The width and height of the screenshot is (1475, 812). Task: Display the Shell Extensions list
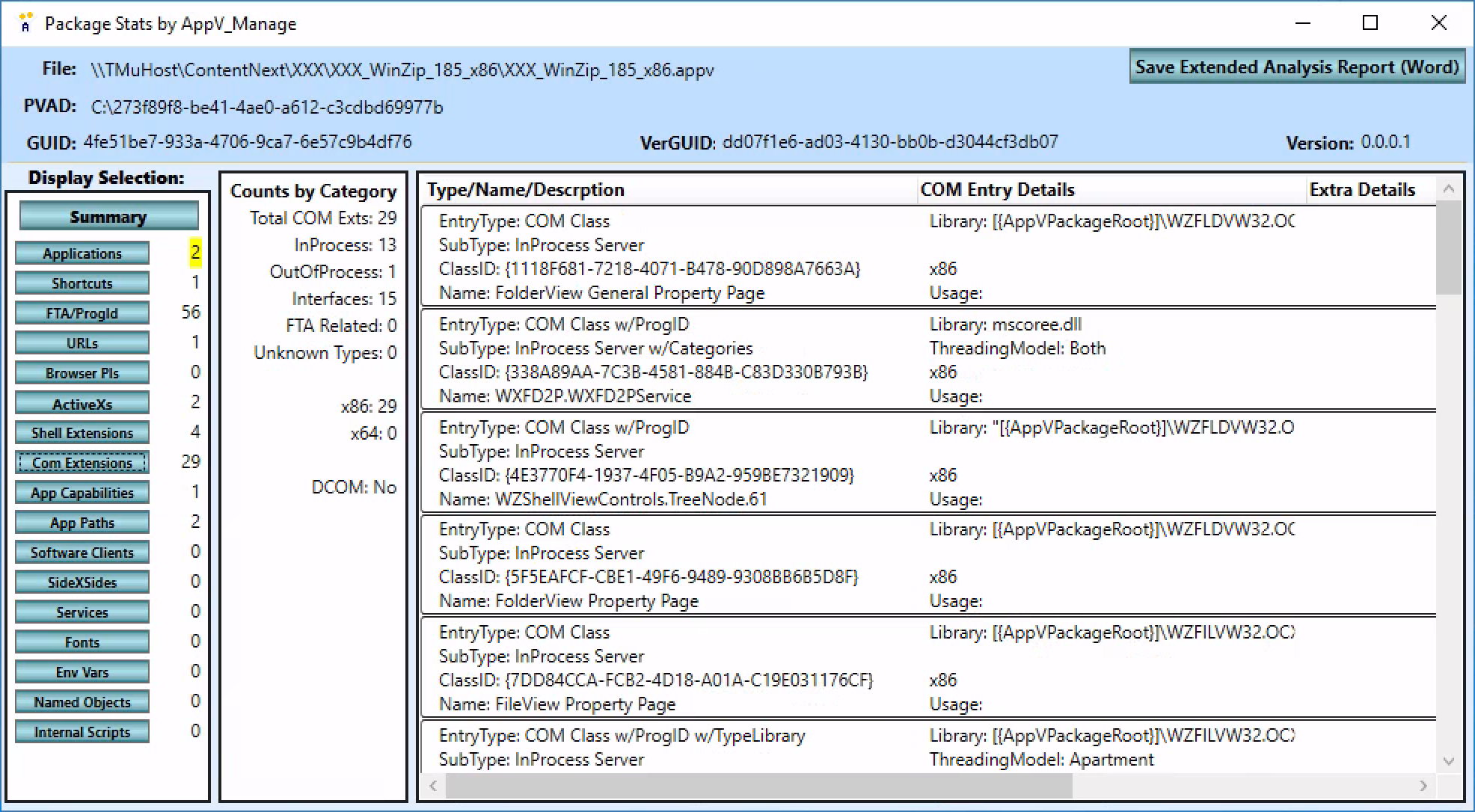coord(82,433)
